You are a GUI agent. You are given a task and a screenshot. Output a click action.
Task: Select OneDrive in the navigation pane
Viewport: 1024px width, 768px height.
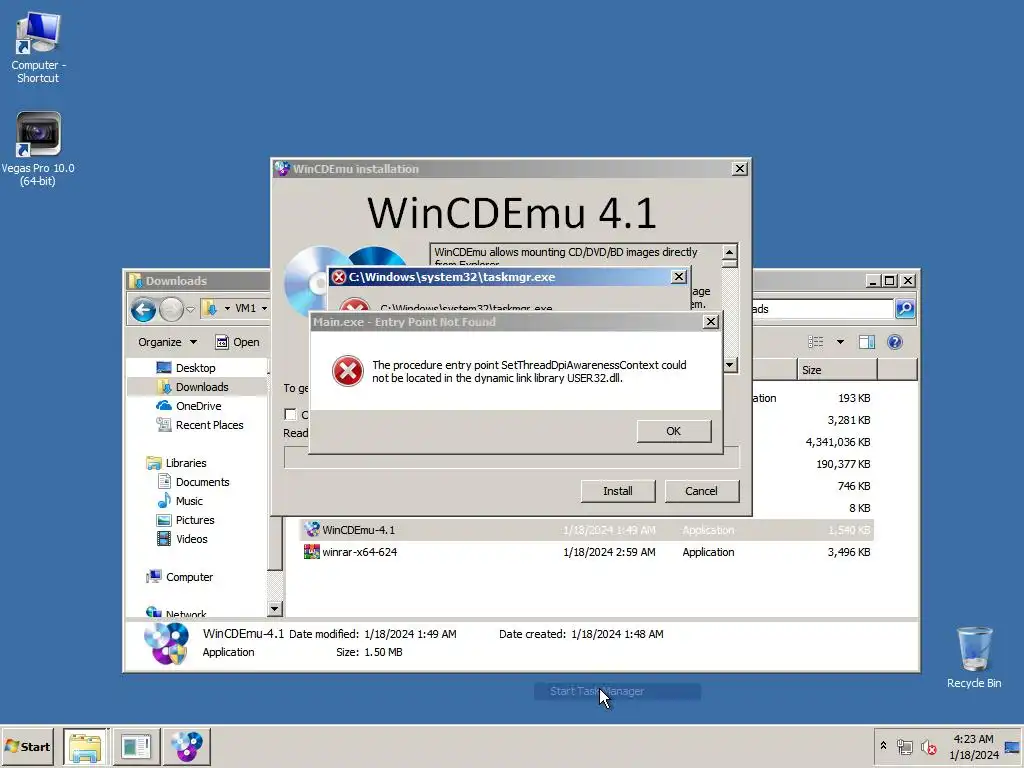click(x=199, y=406)
